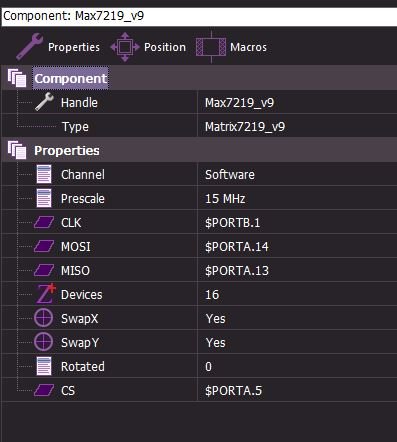The width and height of the screenshot is (397, 442).
Task: Select the Prescale property label
Action: pyautogui.click(x=83, y=198)
